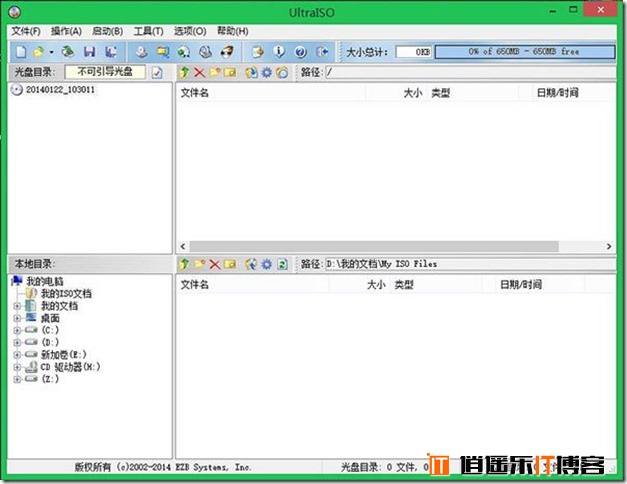Open the 启动(B) menu
Image resolution: width=627 pixels, height=484 pixels.
pyautogui.click(x=107, y=31)
